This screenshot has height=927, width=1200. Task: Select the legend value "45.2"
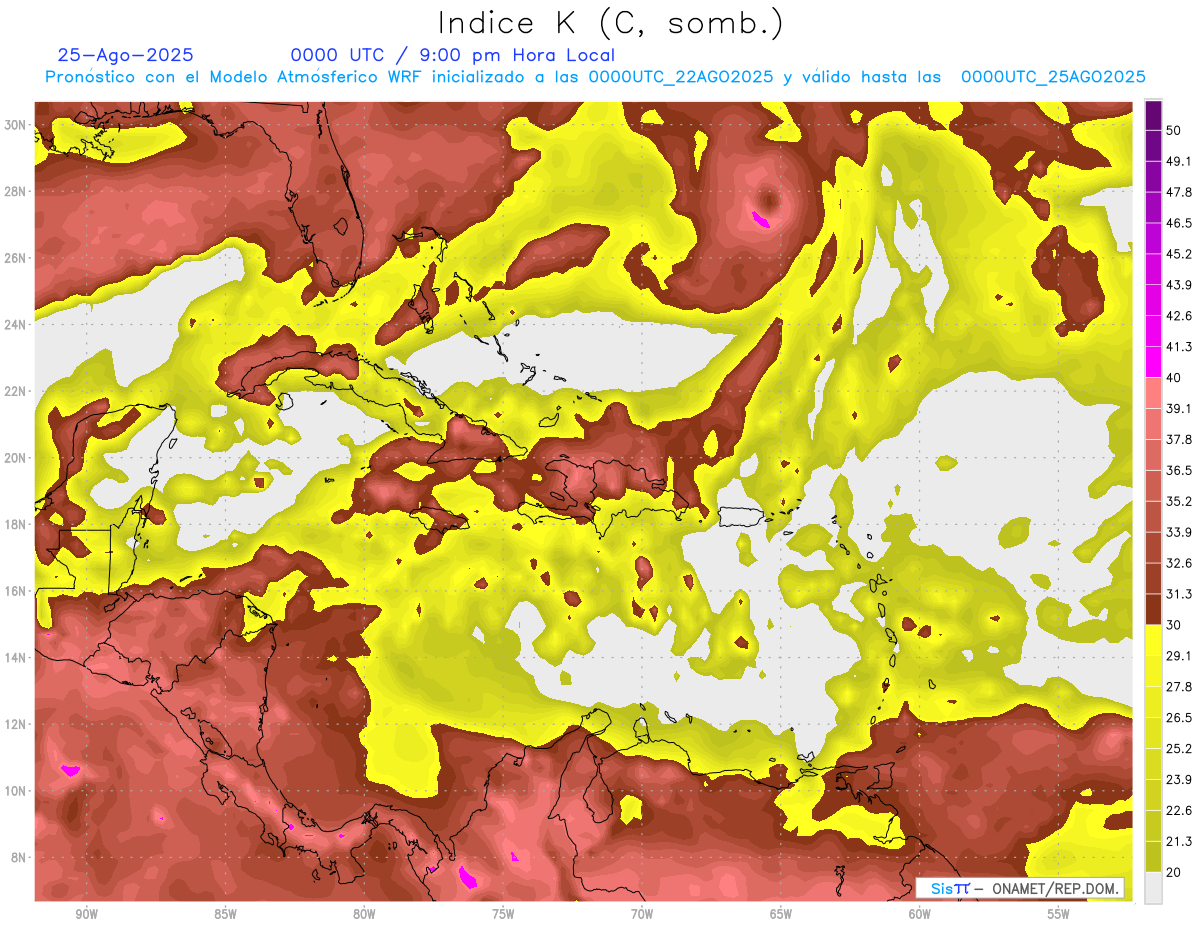1179,254
